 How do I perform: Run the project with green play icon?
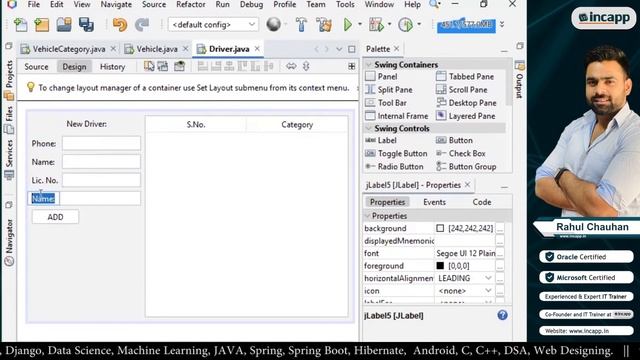pos(348,24)
